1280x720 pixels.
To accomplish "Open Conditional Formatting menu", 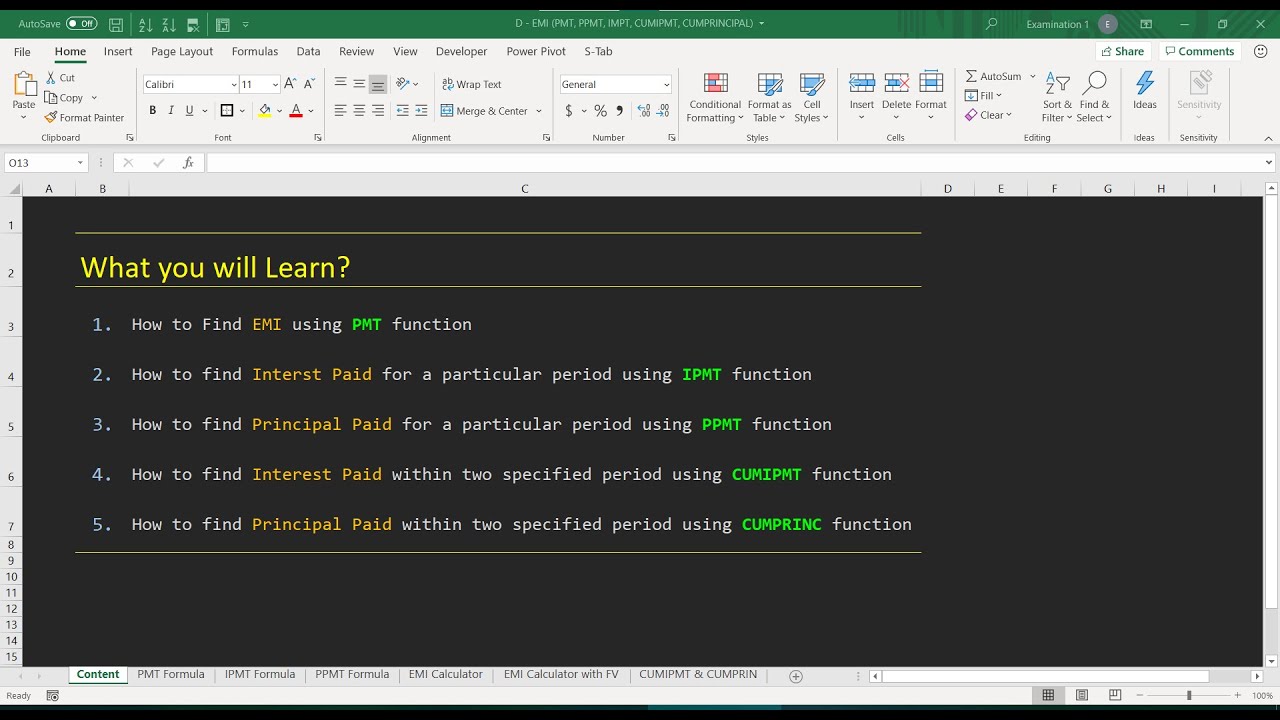I will (715, 97).
